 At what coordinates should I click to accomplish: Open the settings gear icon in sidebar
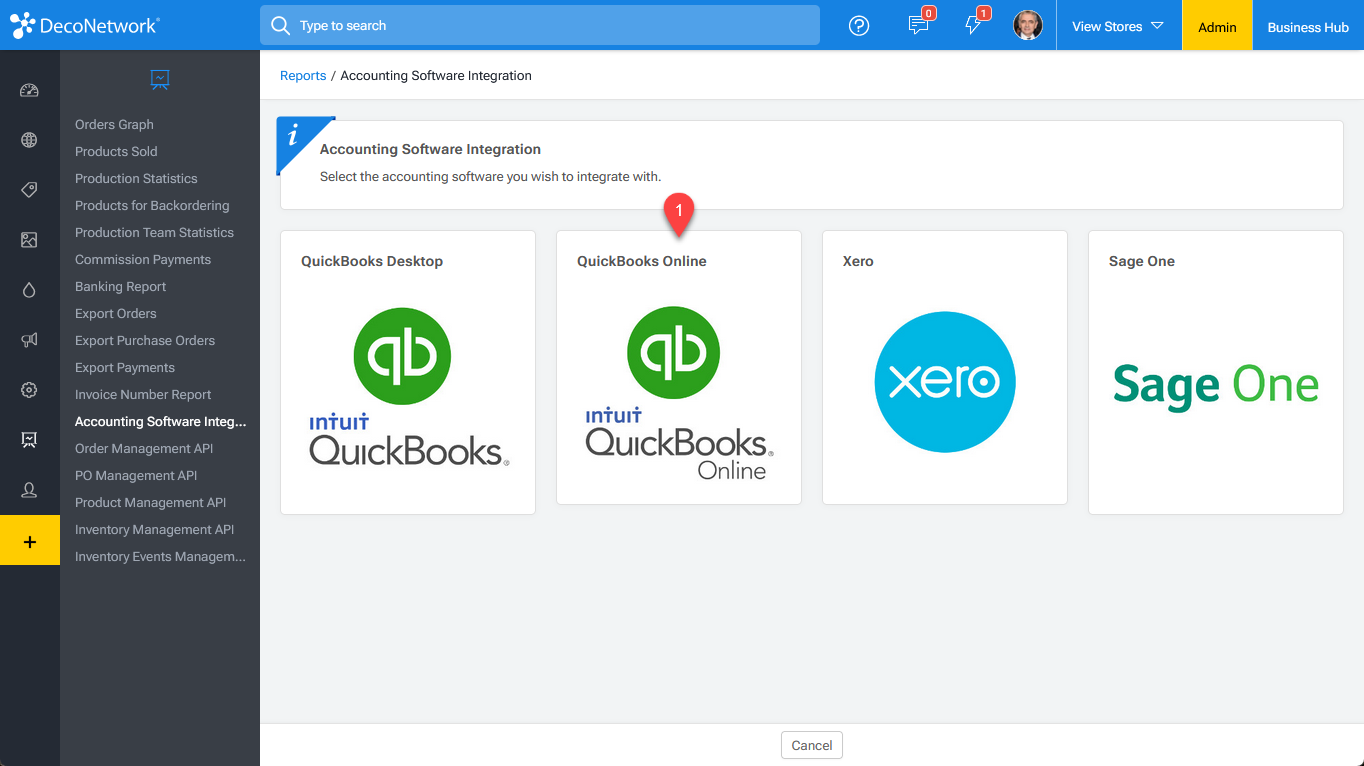[x=29, y=390]
